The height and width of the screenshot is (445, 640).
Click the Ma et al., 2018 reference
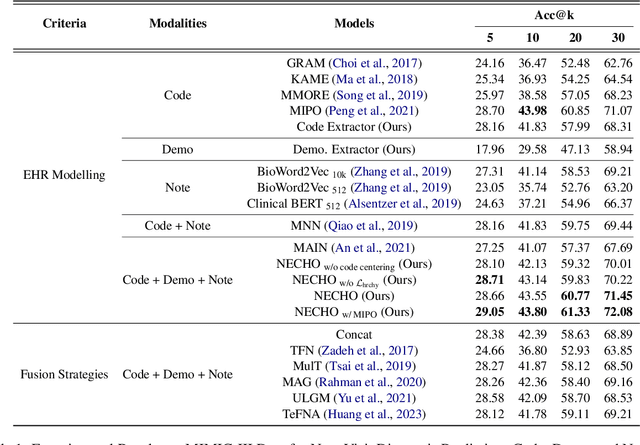click(x=388, y=79)
